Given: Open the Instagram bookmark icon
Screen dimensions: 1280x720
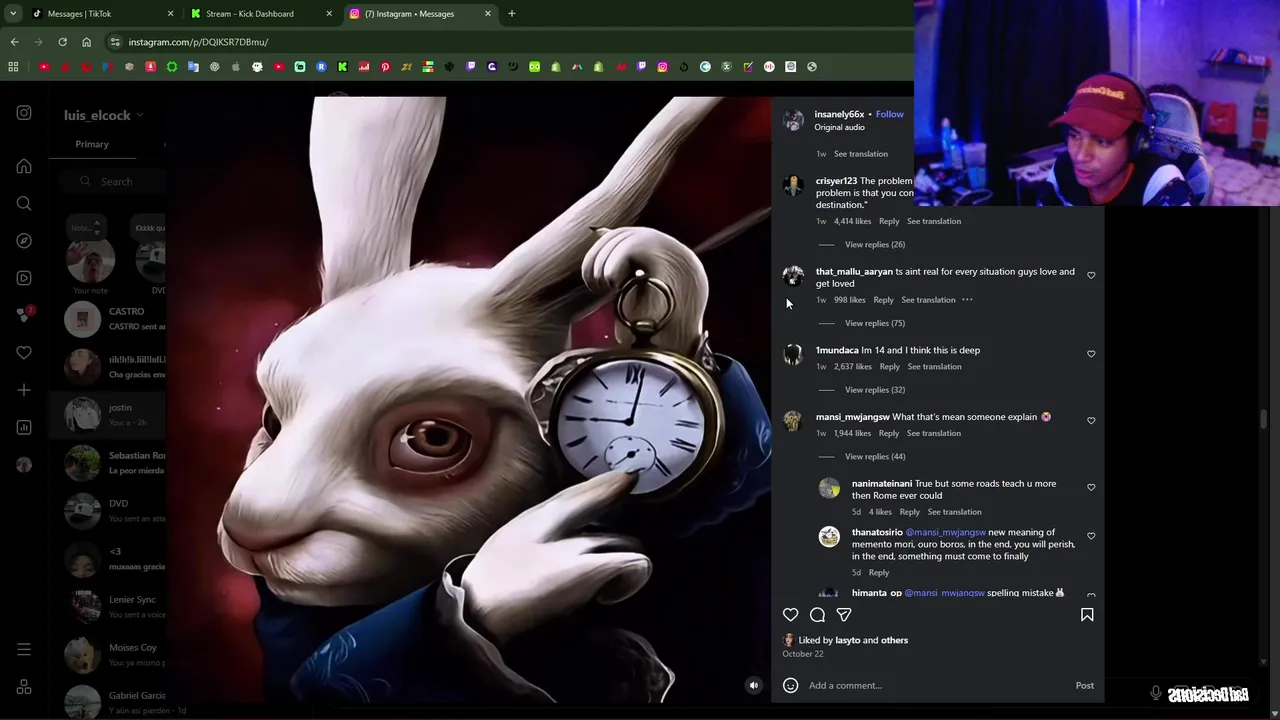Looking at the screenshot, I should 662,67.
